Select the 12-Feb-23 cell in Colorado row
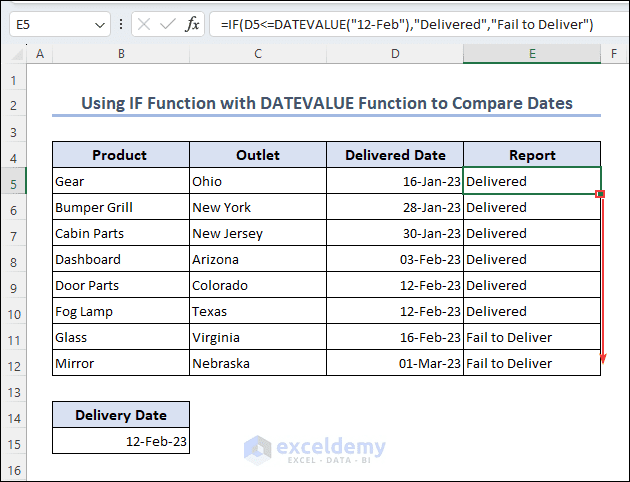630x482 pixels. point(395,285)
